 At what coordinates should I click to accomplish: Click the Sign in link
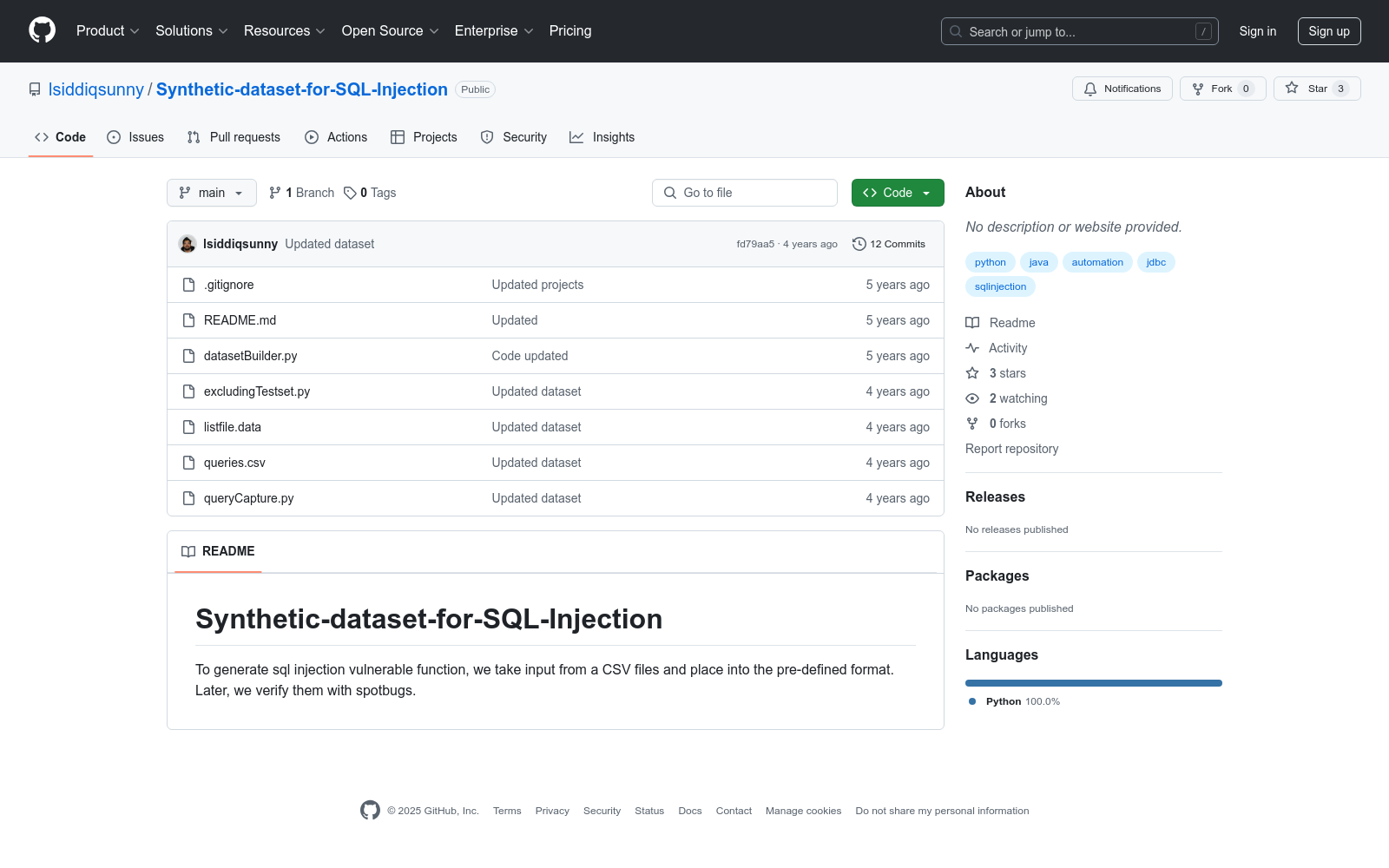pos(1258,31)
